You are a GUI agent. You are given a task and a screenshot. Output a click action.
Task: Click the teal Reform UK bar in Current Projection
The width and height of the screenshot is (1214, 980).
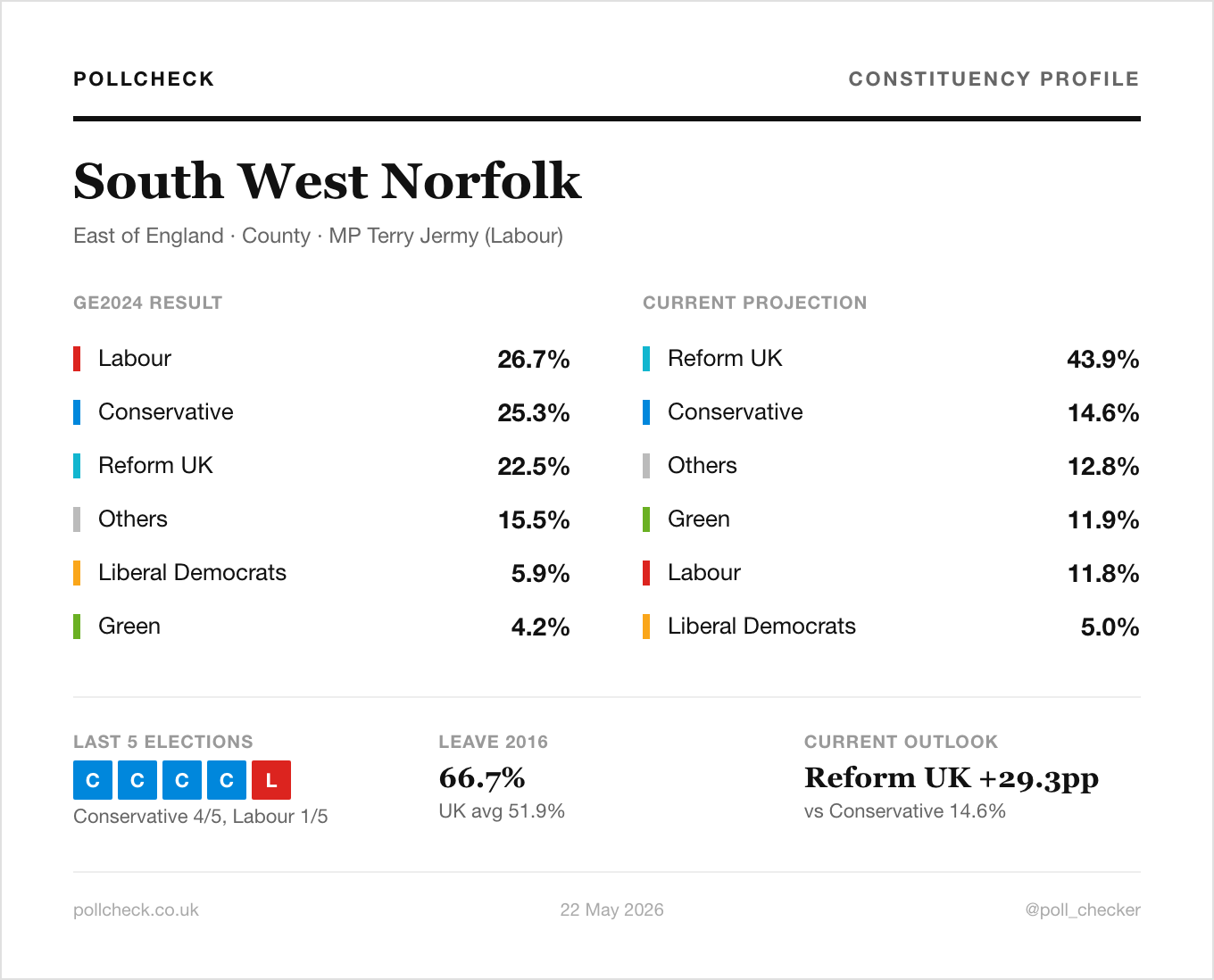click(x=646, y=359)
